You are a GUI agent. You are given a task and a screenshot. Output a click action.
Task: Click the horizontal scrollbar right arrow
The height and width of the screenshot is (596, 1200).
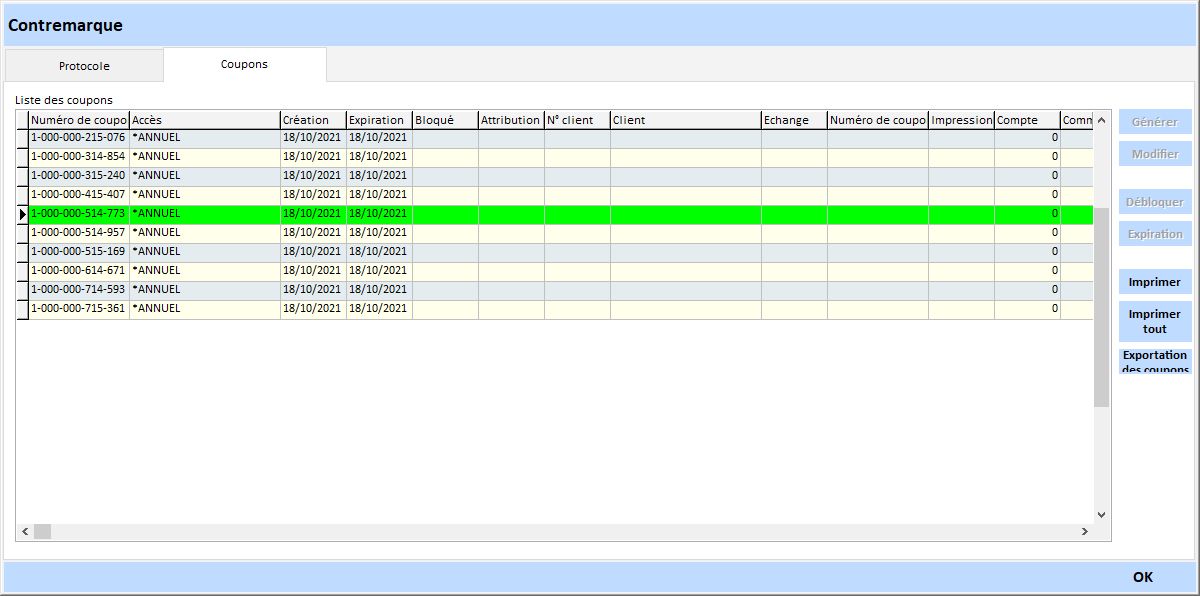coord(1083,532)
